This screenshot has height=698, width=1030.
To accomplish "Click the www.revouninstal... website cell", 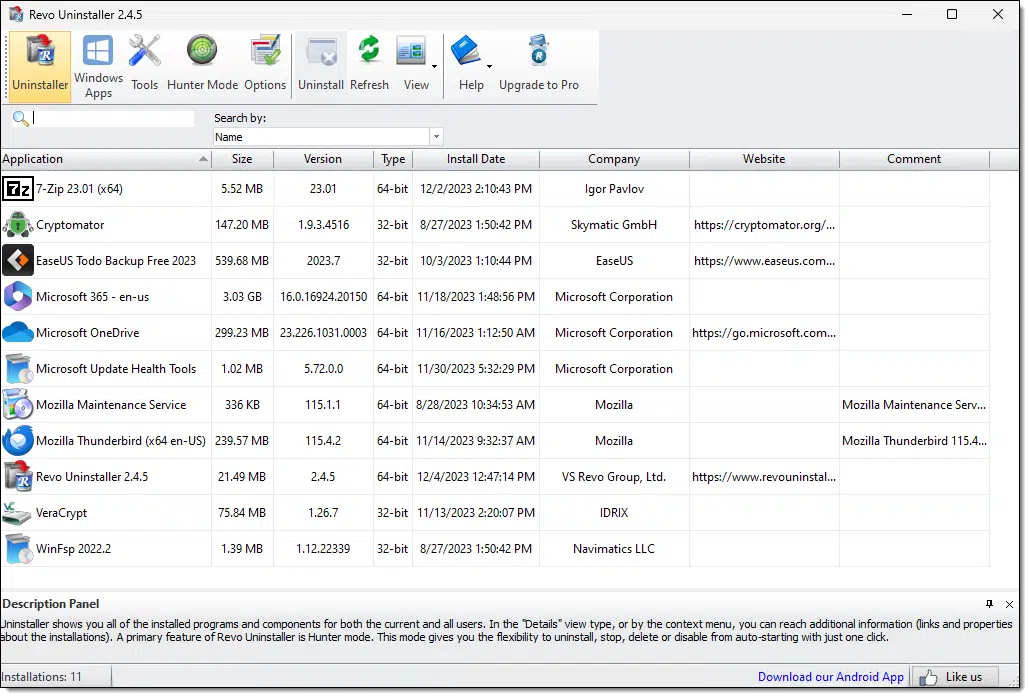I will click(764, 477).
